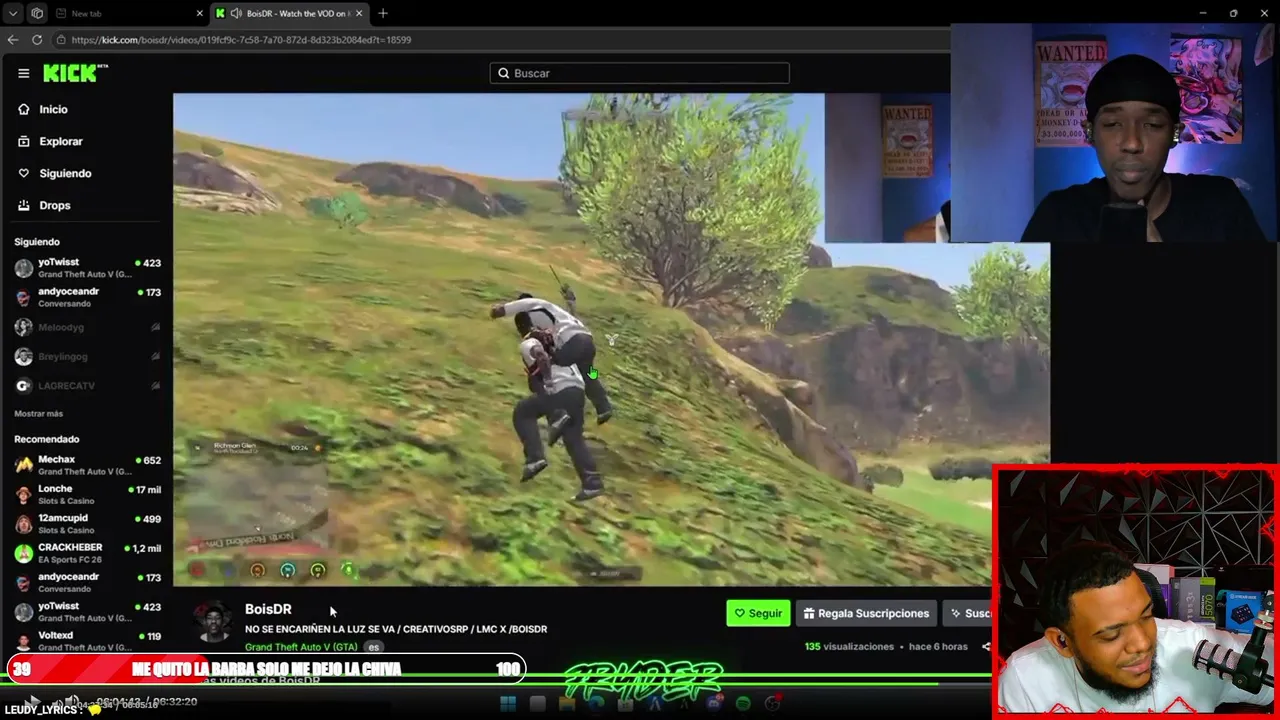Image resolution: width=1280 pixels, height=720 pixels.
Task: Open yoTwisst channel under Recomendado
Action: [x=87, y=611]
